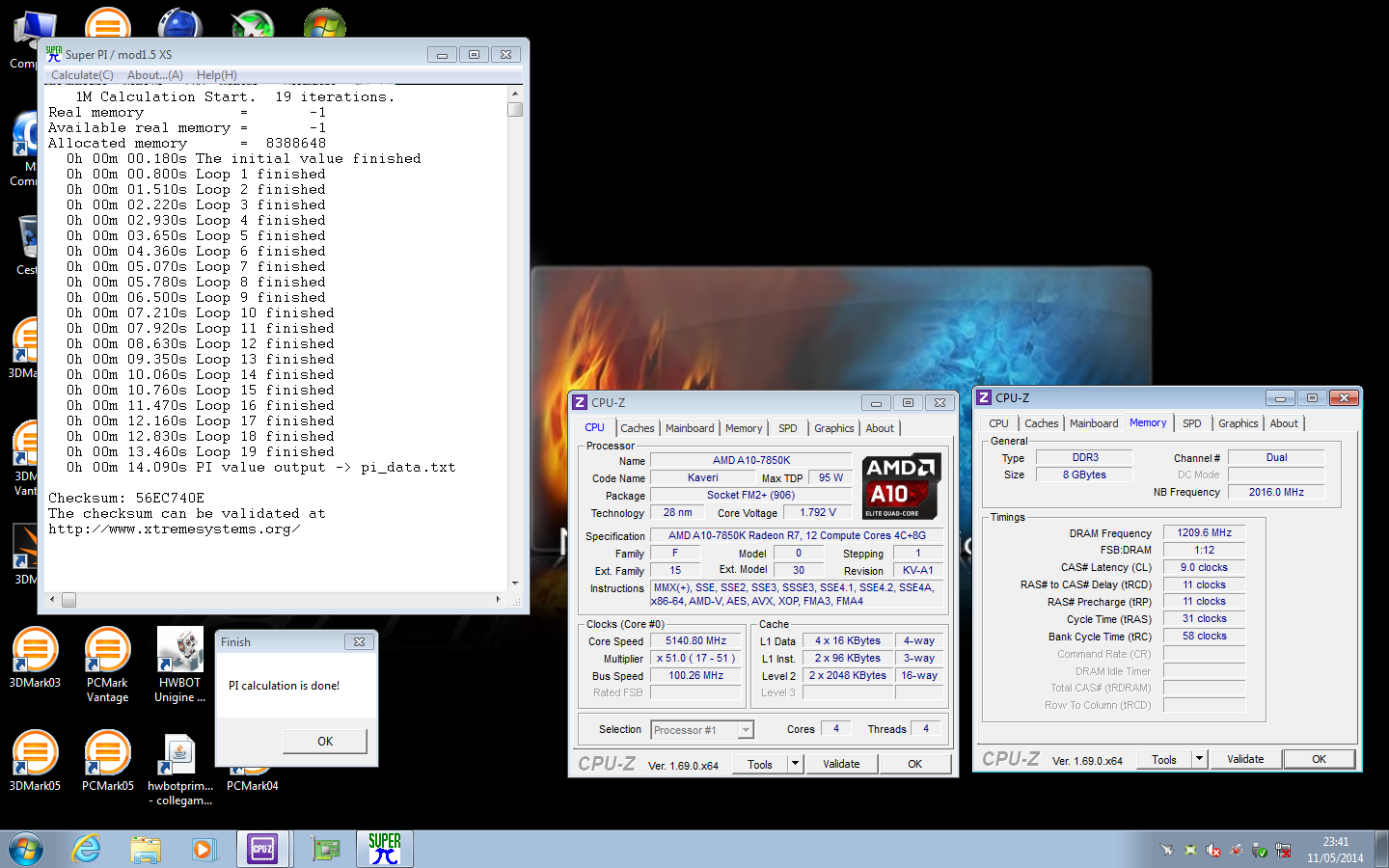Switch to Graphics tab in the CPU-Z CPU window

pos(834,428)
